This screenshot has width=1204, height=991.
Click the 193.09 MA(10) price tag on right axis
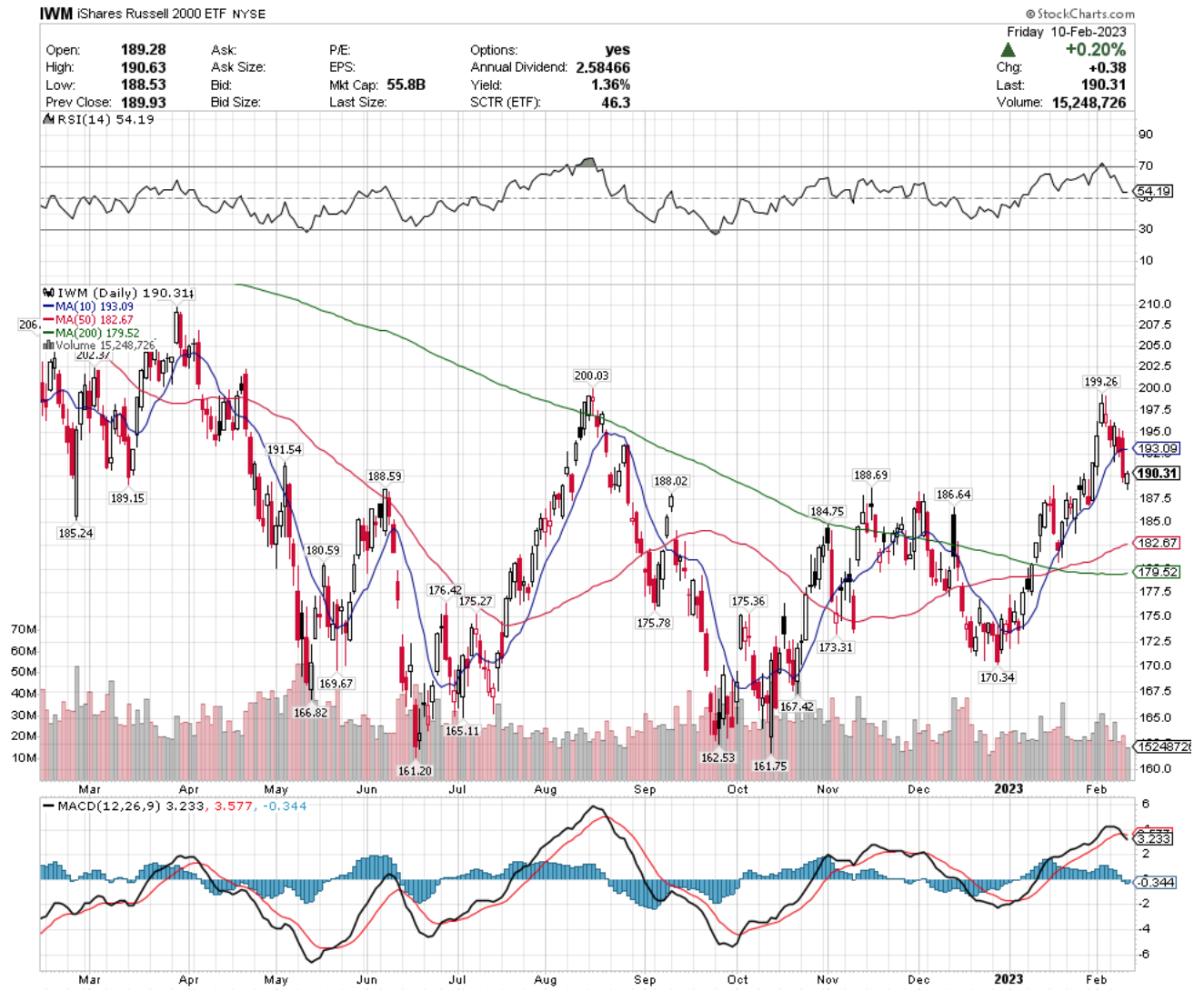click(x=1158, y=448)
